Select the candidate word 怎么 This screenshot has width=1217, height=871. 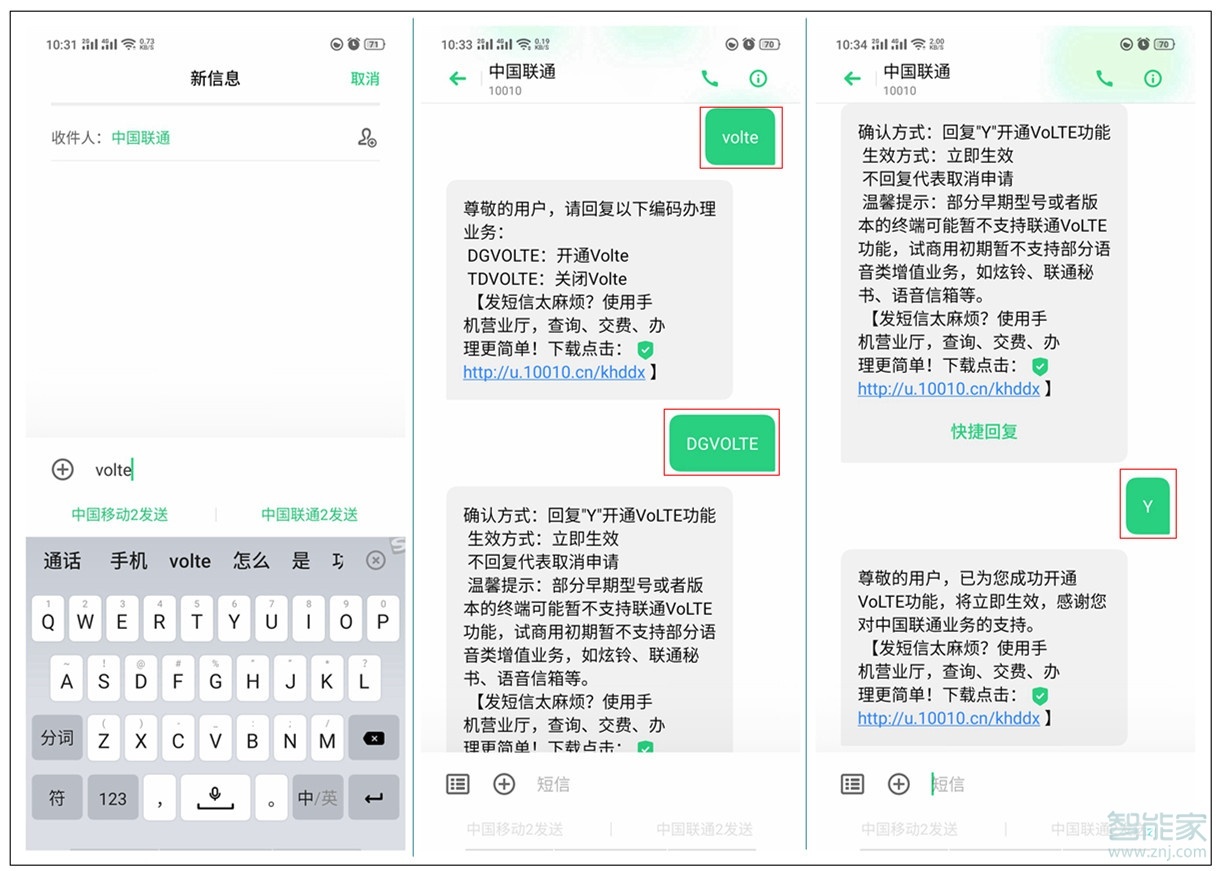[250, 560]
